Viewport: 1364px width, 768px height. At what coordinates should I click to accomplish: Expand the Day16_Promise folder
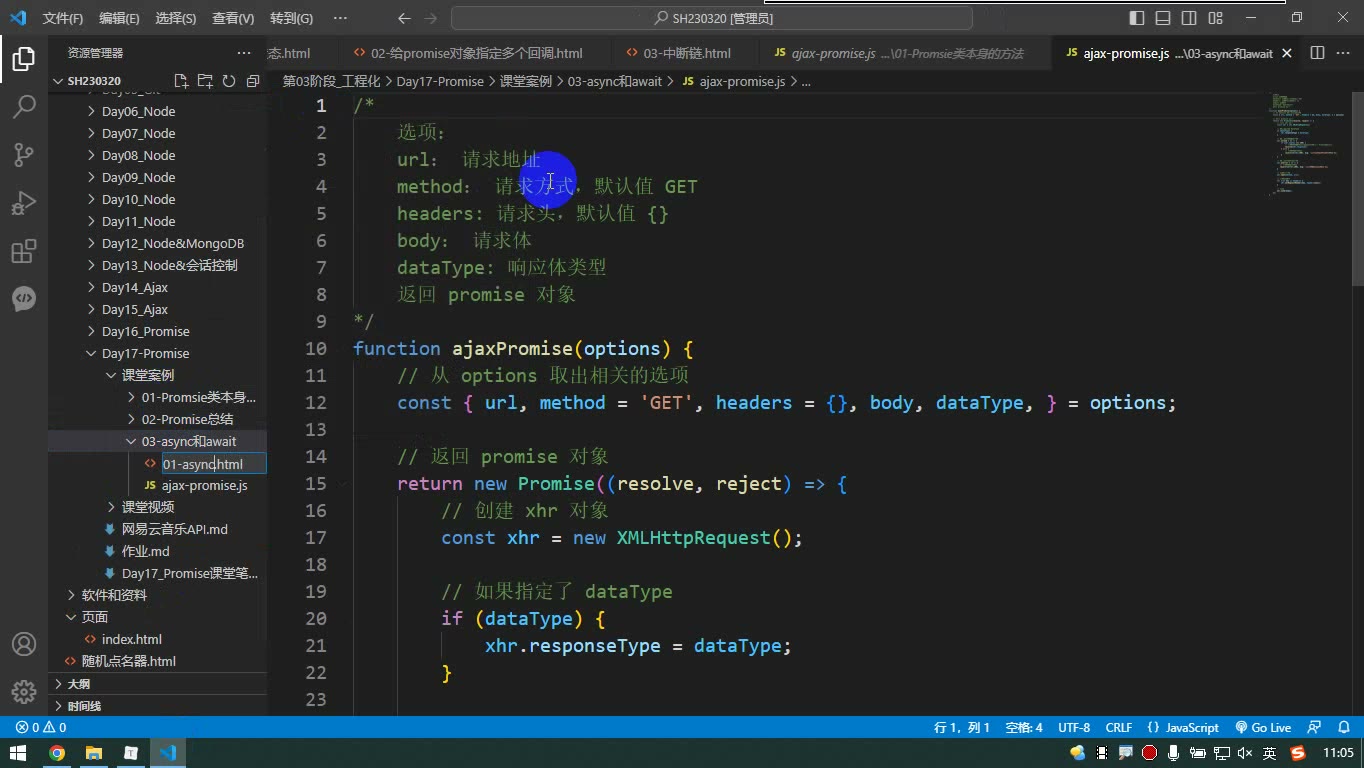click(x=145, y=331)
